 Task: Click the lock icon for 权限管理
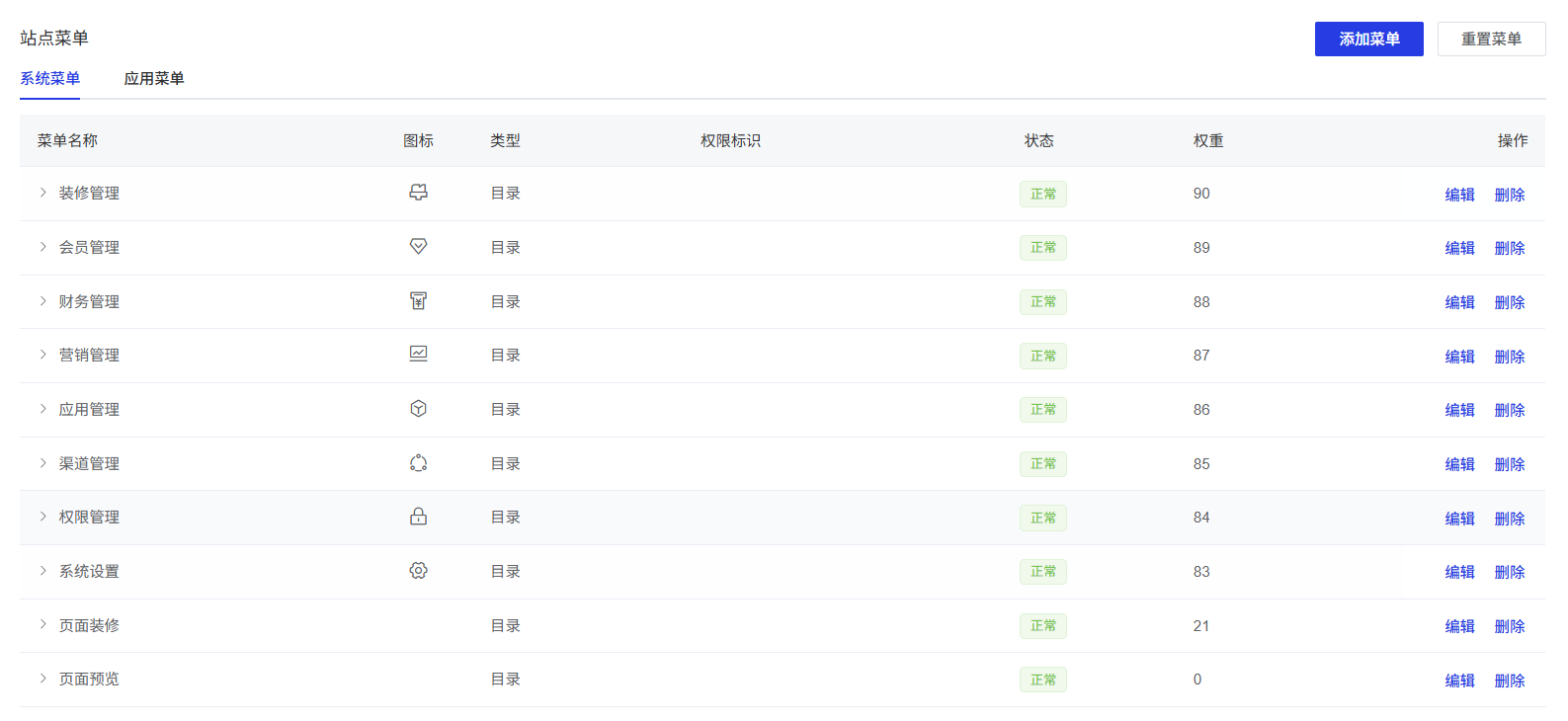pos(418,517)
